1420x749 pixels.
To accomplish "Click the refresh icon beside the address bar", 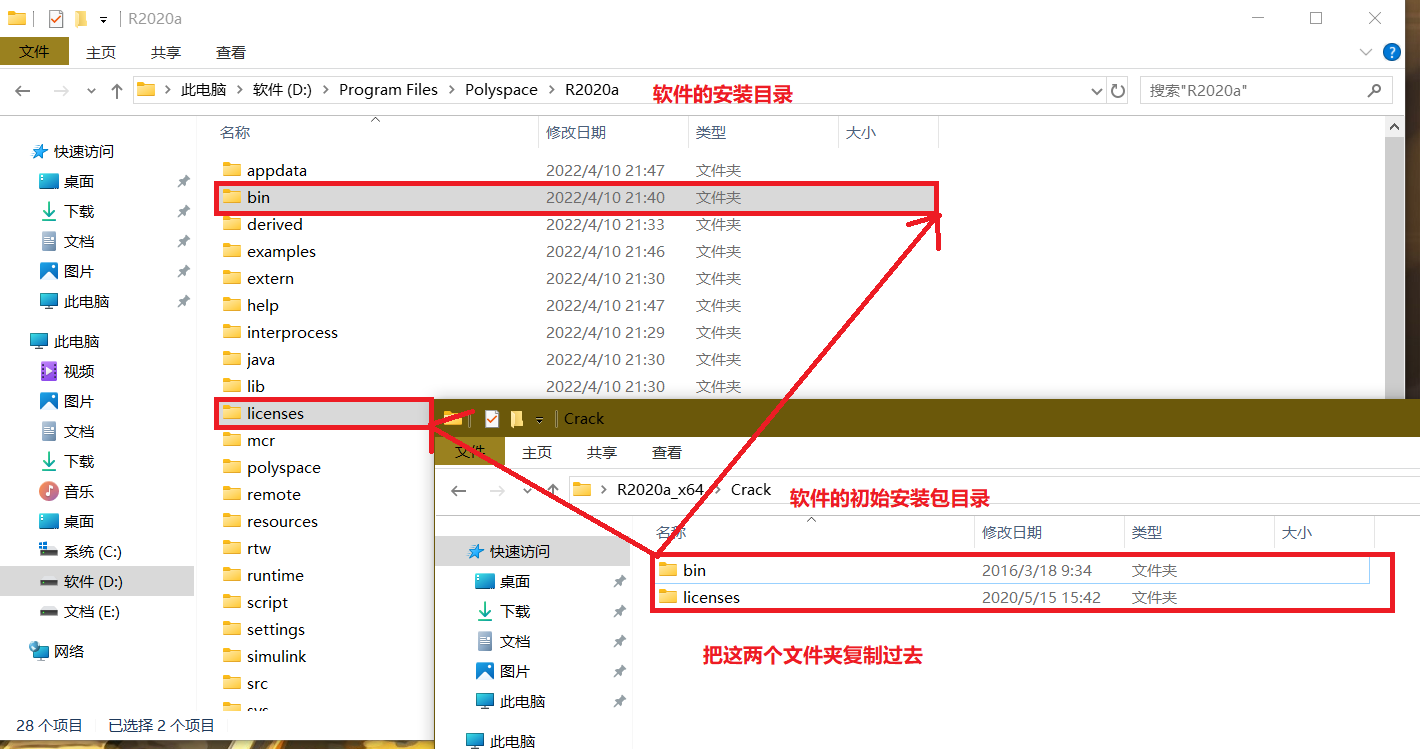I will click(x=1118, y=90).
